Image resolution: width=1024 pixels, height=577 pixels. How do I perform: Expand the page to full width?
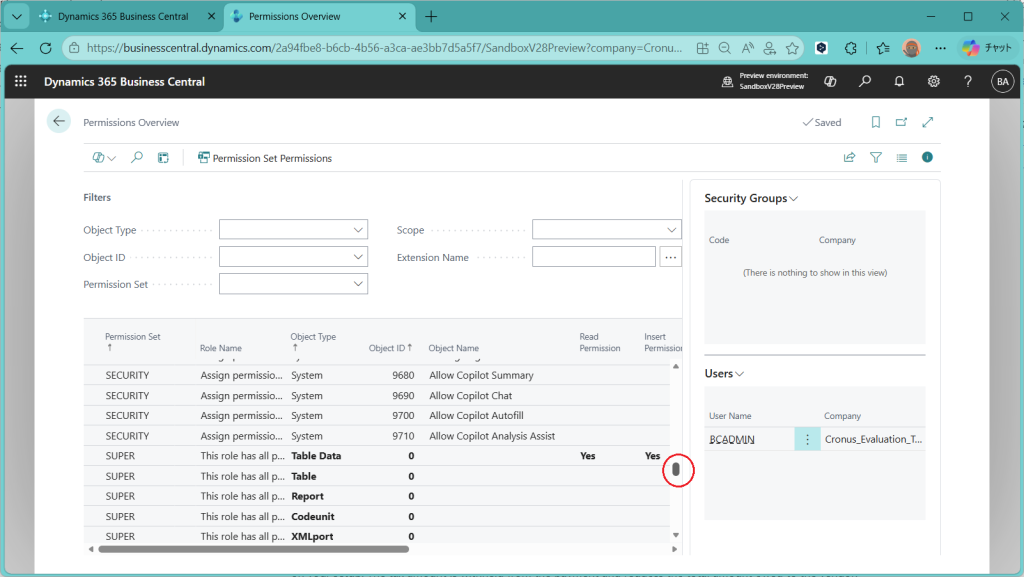[927, 122]
